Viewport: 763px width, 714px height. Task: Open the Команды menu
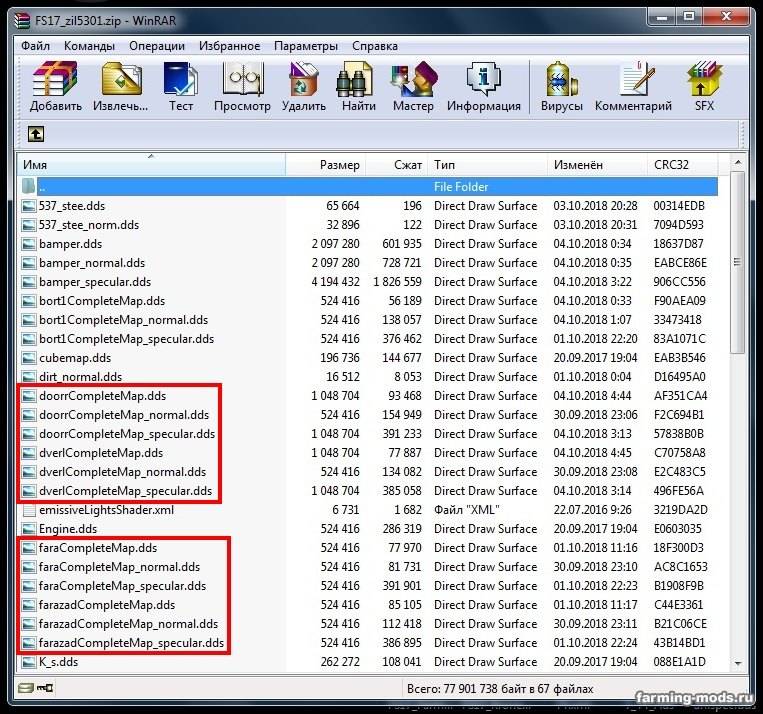click(x=90, y=46)
